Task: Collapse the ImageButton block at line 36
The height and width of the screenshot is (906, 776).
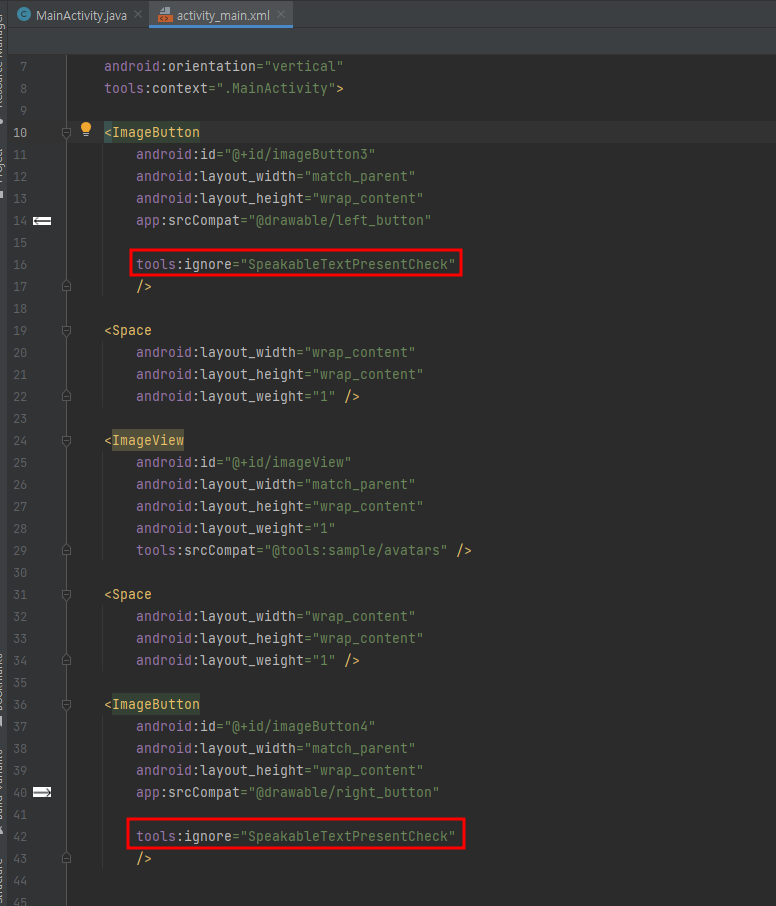Action: (x=66, y=704)
